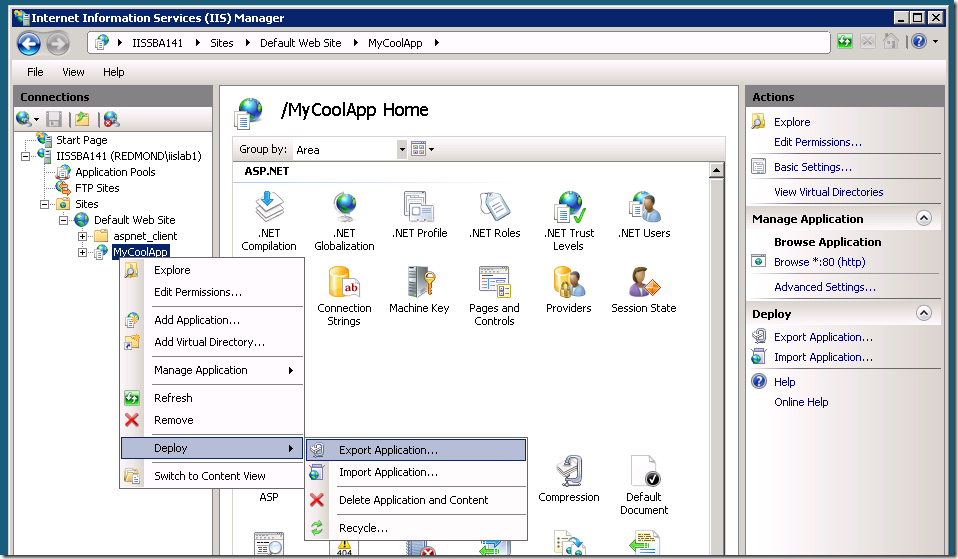This screenshot has width=958, height=559.
Task: Collapse the IISSBA141 server tree node
Action: tap(25, 156)
